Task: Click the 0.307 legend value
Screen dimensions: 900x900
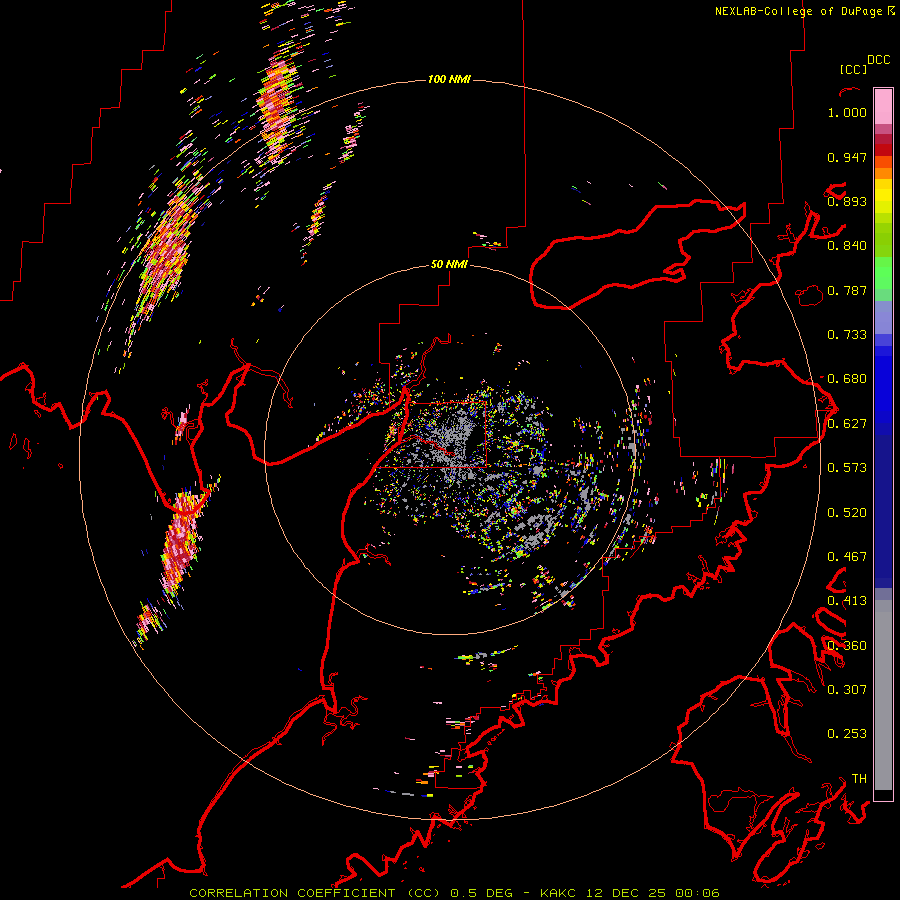Action: [847, 689]
